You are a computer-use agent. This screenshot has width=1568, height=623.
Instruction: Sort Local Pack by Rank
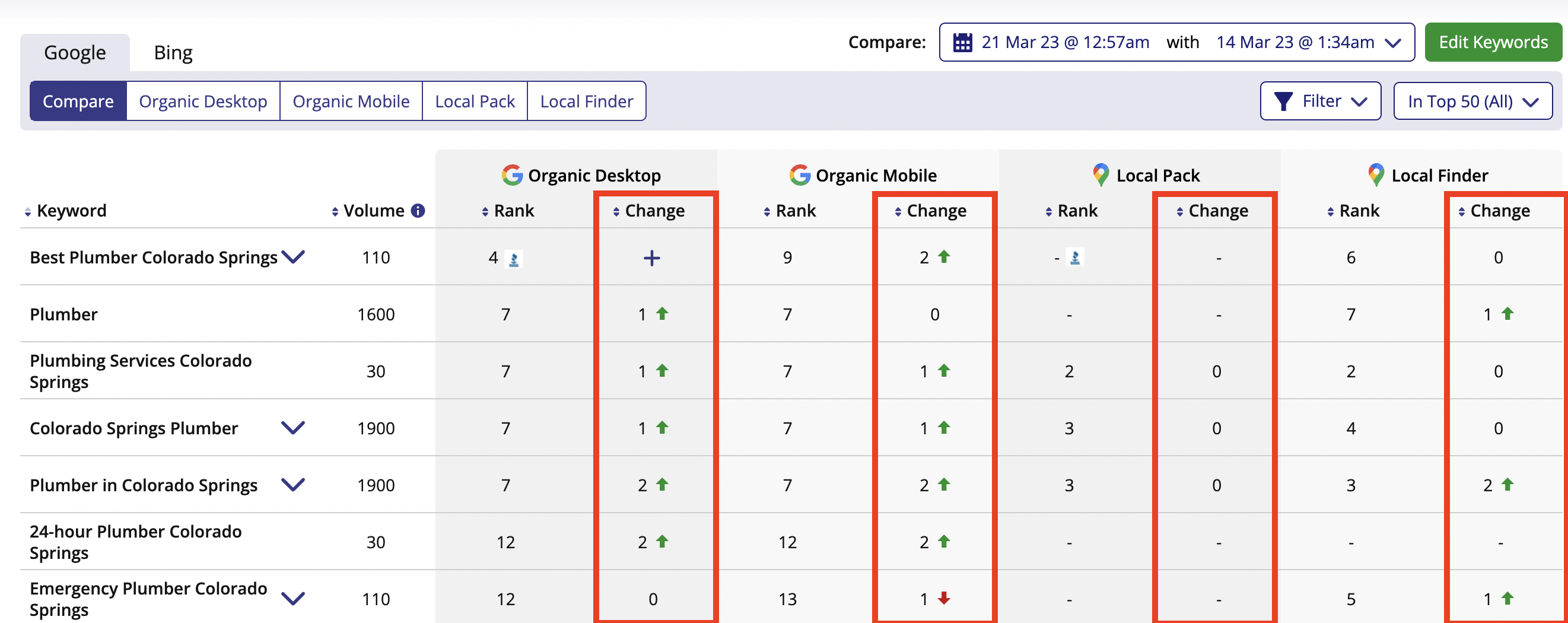click(1049, 211)
